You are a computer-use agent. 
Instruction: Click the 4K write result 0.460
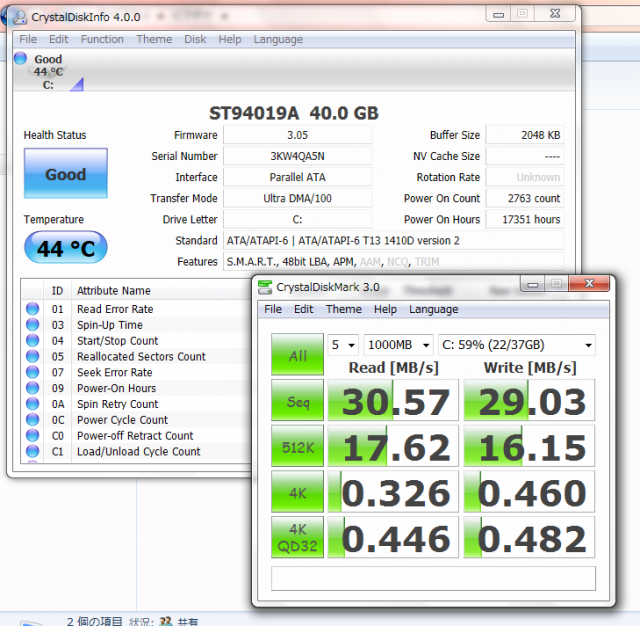[529, 492]
